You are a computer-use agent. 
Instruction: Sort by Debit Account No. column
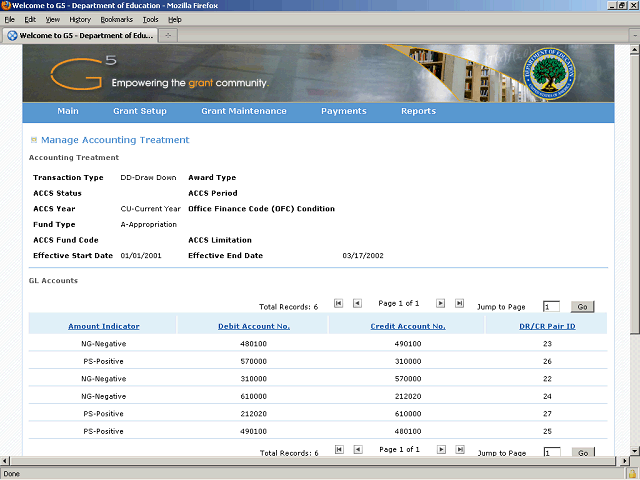254,326
